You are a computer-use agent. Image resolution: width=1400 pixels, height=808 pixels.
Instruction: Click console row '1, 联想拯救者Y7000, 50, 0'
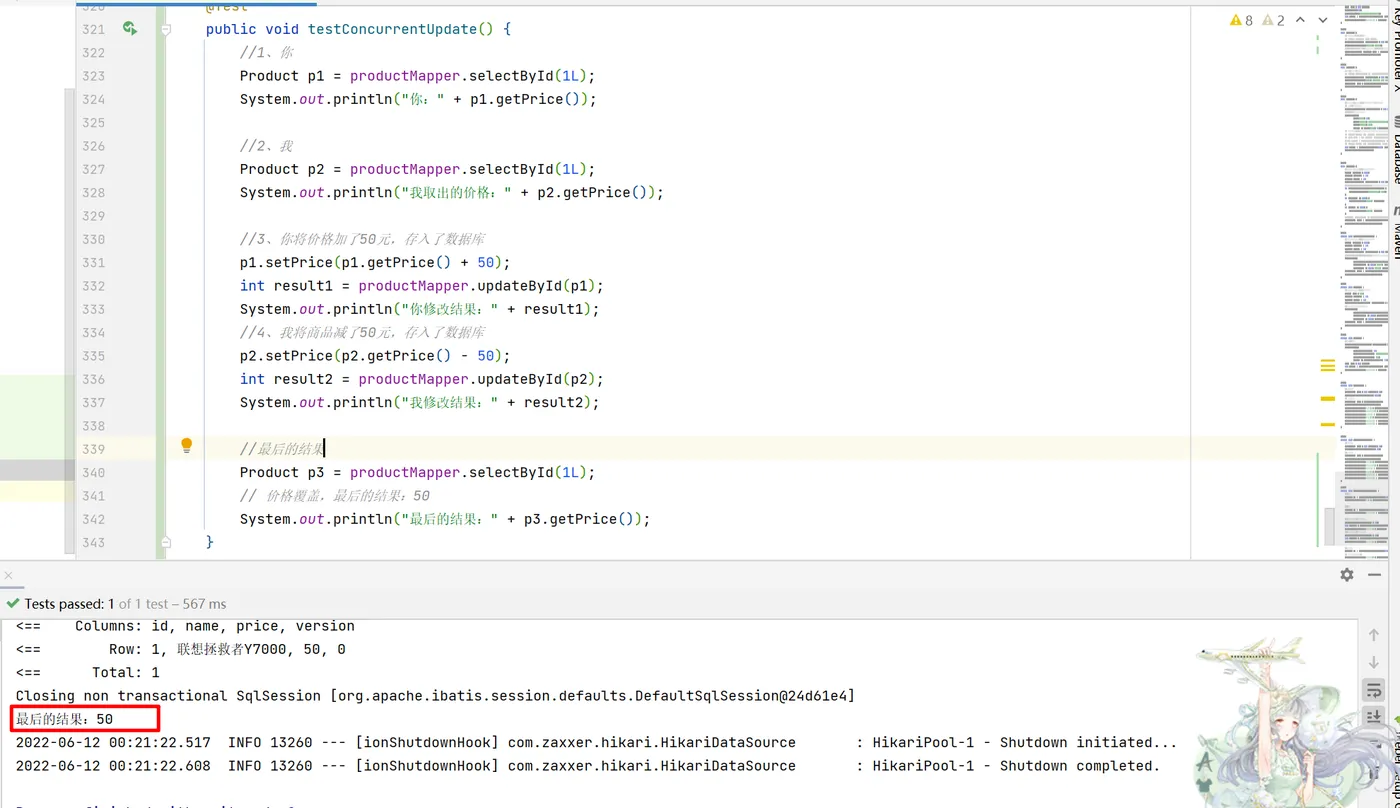click(x=181, y=649)
